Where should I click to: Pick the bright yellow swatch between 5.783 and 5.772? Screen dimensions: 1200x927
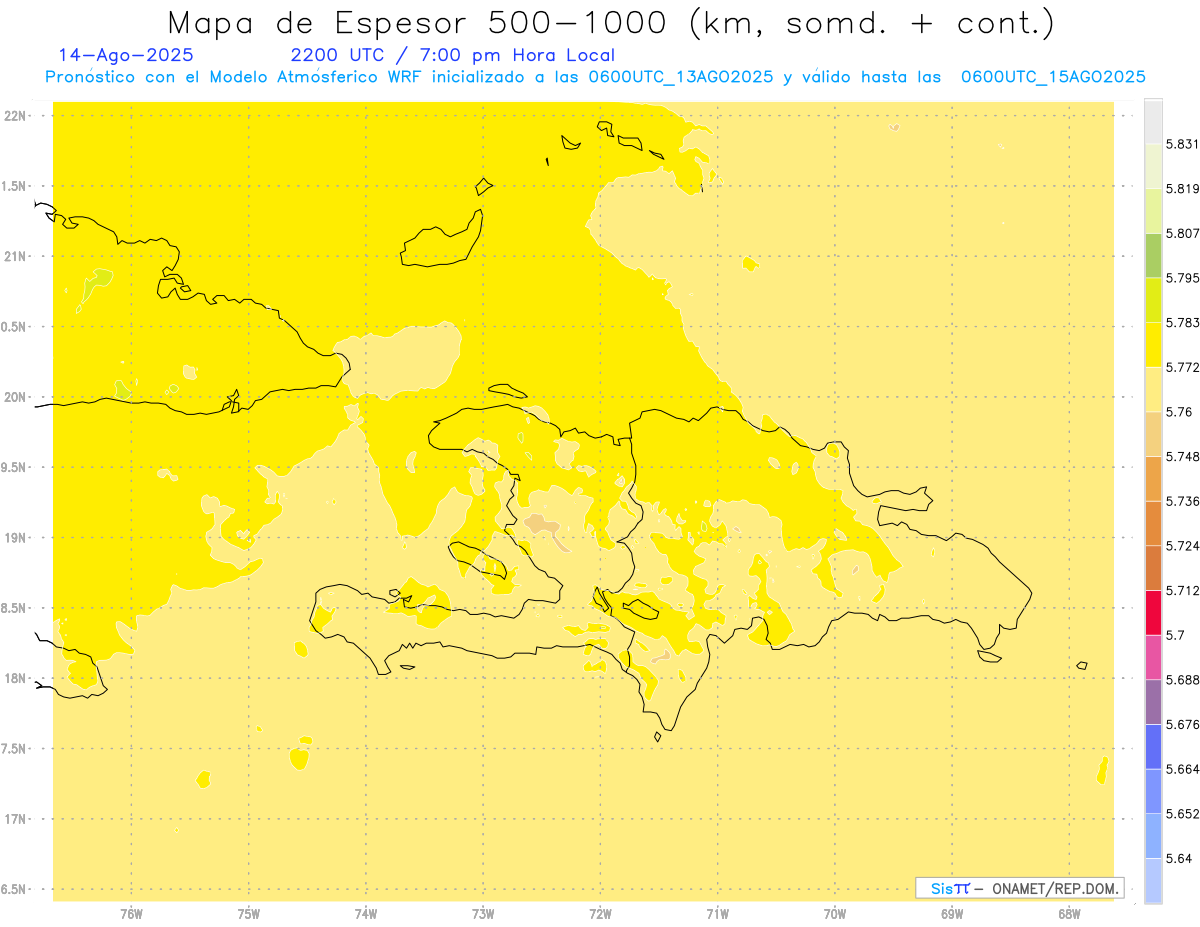pyautogui.click(x=1153, y=344)
